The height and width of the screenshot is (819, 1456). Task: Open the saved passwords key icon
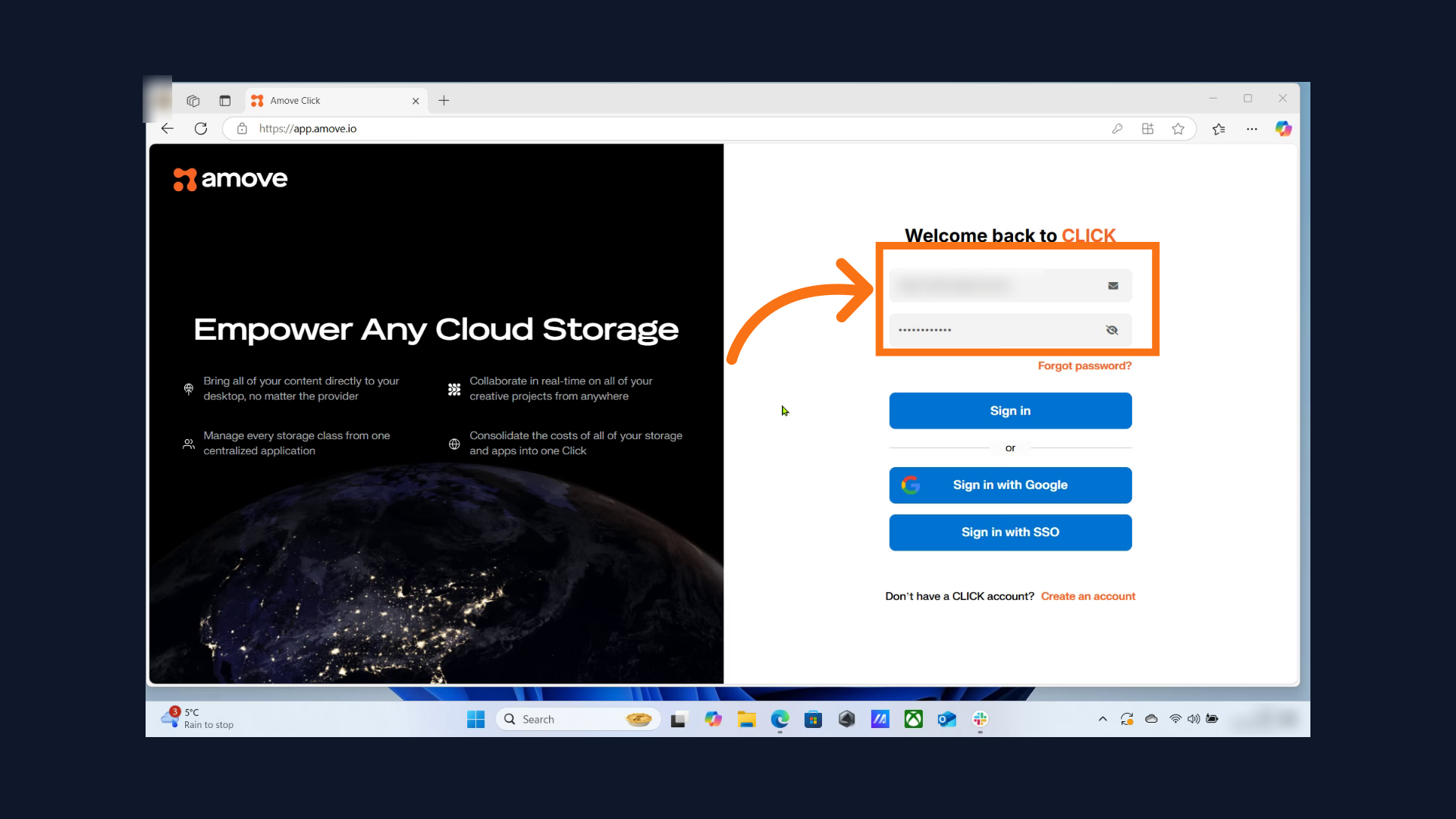point(1117,129)
